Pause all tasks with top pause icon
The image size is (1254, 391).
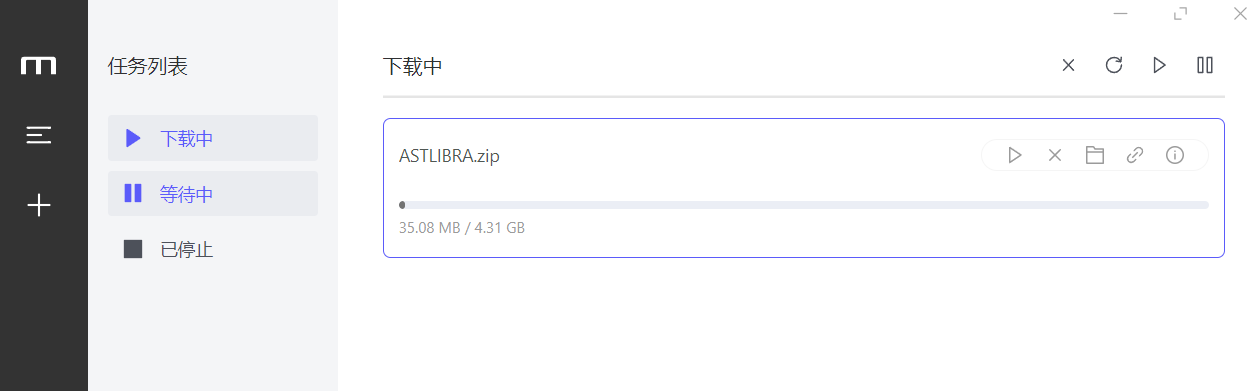[x=1205, y=65]
